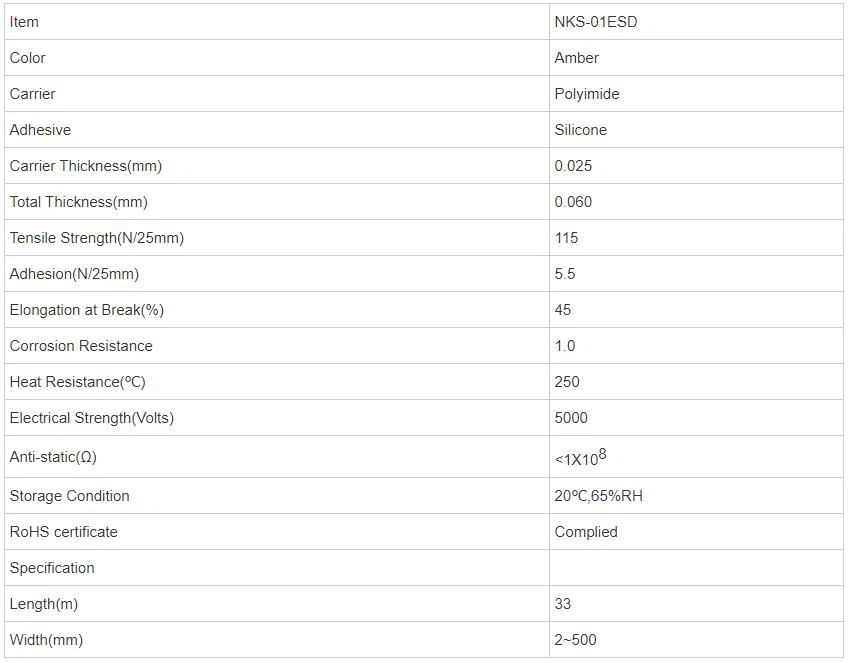This screenshot has height=663, width=850.
Task: Select the 0.060 total thickness value
Action: (x=573, y=202)
